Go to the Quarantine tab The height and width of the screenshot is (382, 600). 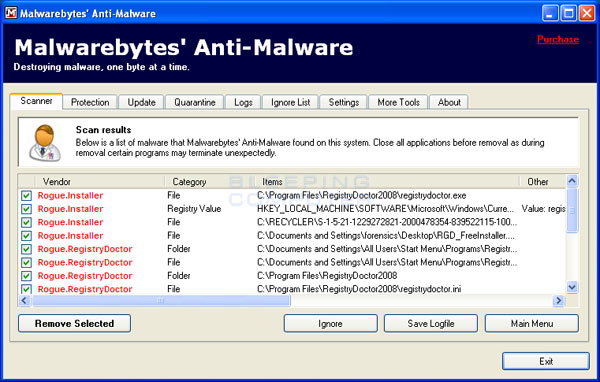[195, 102]
